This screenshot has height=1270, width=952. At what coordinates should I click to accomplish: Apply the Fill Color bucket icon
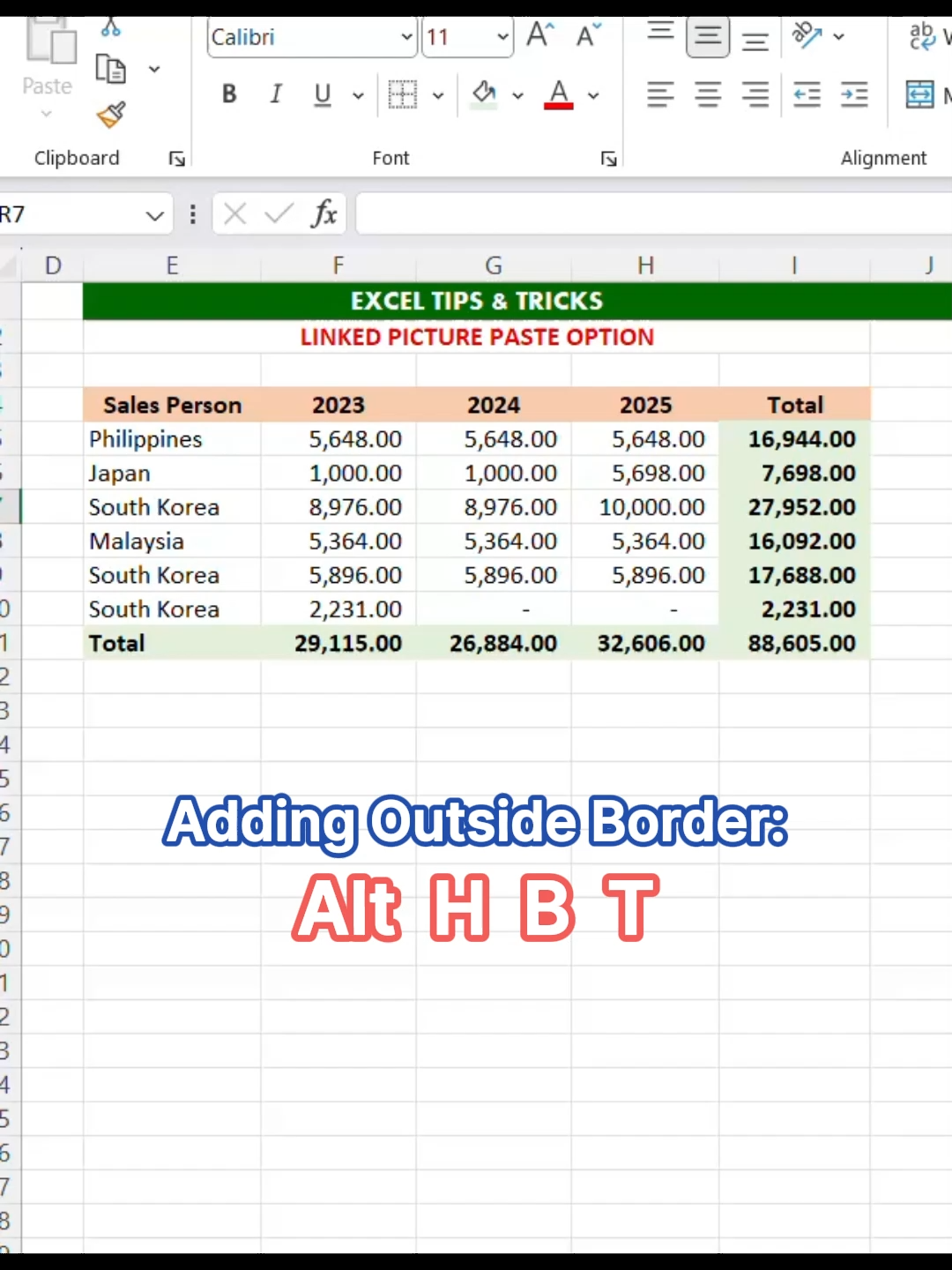click(x=484, y=94)
